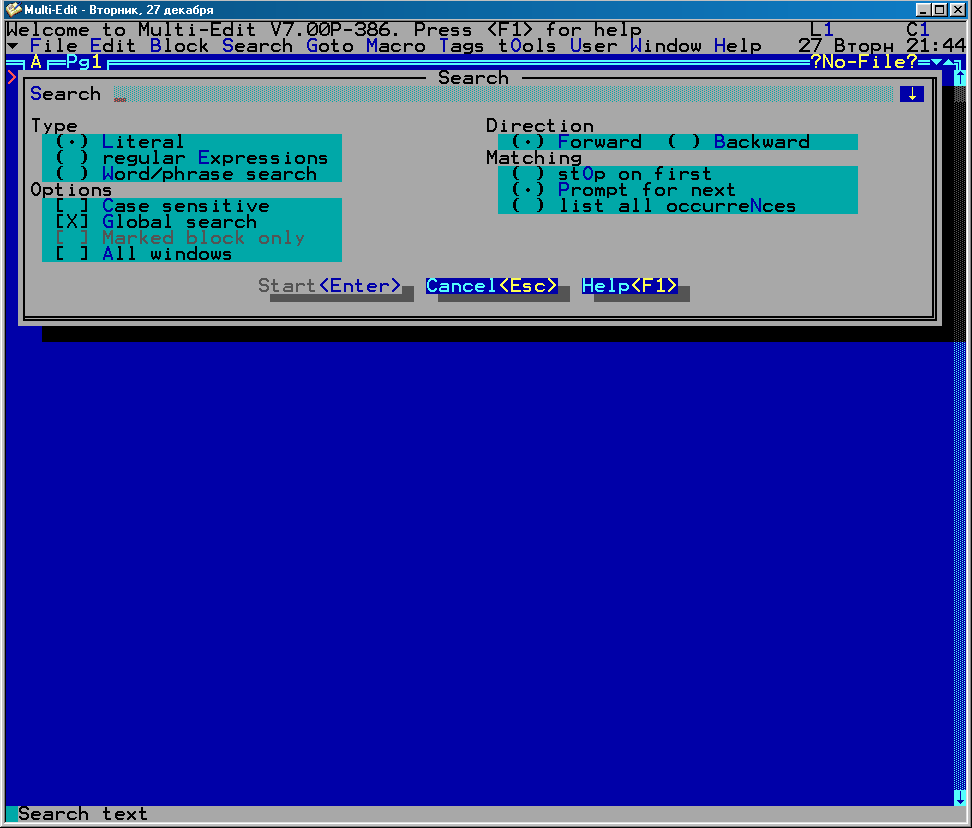Open the Edit menu
The image size is (972, 828).
(113, 46)
